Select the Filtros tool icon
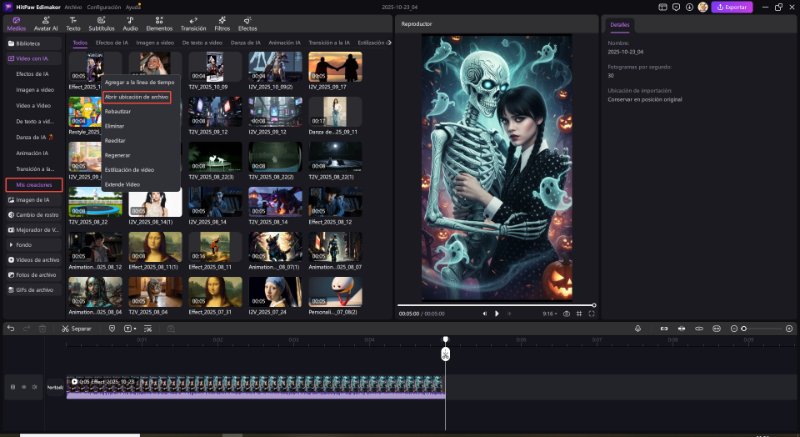The image size is (800, 437). (x=222, y=23)
